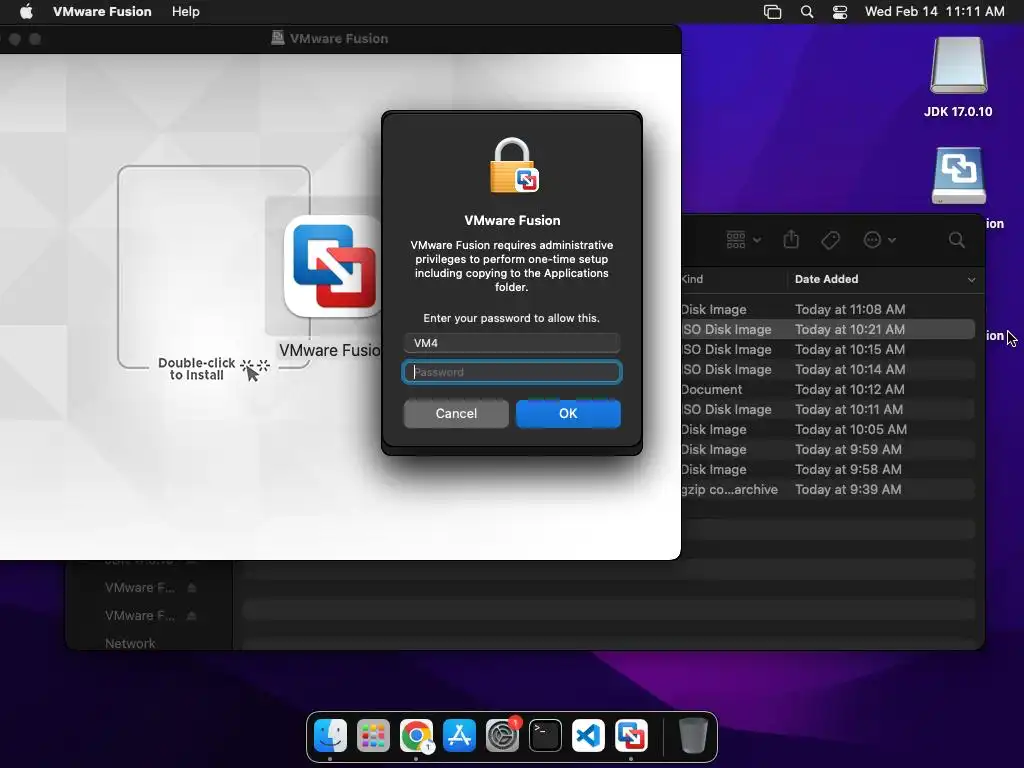This screenshot has height=768, width=1024.
Task: Open App Store from the Dock
Action: [x=459, y=736]
